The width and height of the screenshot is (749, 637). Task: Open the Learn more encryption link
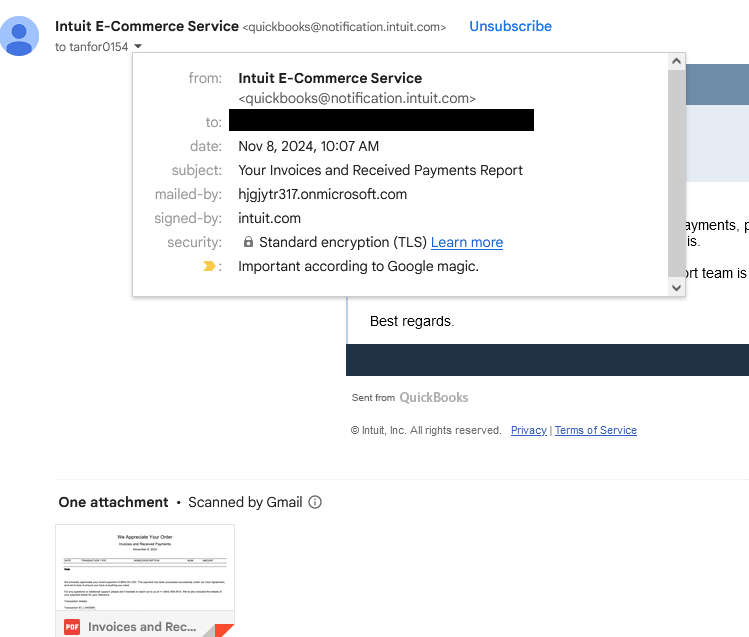(x=467, y=243)
